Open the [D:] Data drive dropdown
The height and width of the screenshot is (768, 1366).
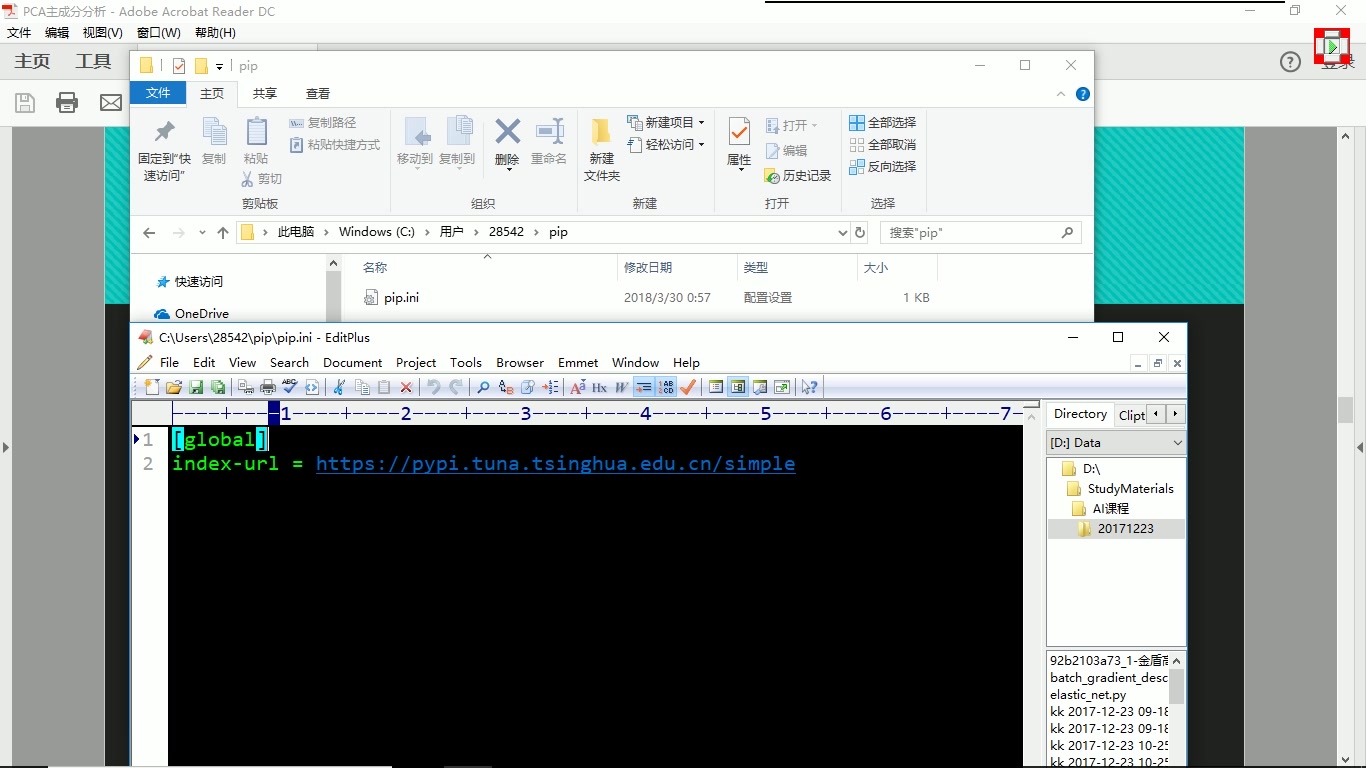point(1116,442)
